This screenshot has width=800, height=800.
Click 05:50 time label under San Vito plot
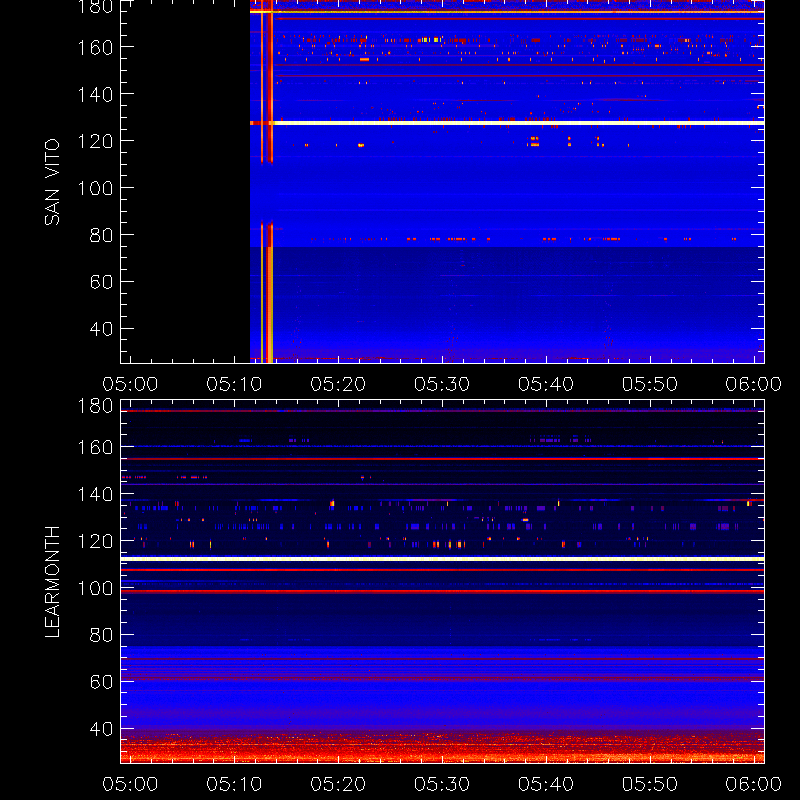pos(650,384)
